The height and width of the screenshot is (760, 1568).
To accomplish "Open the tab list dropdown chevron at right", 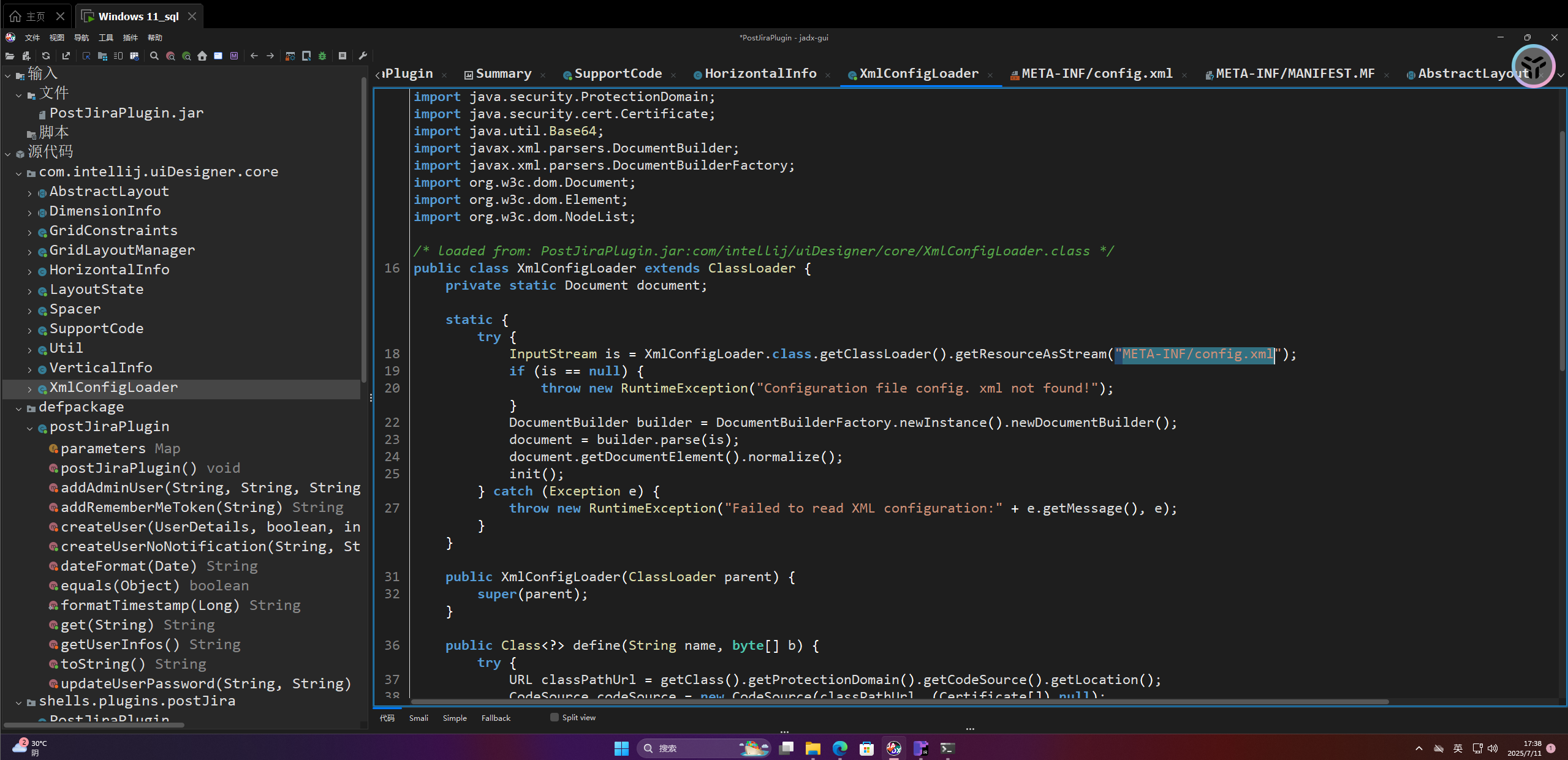I will pos(1561,75).
